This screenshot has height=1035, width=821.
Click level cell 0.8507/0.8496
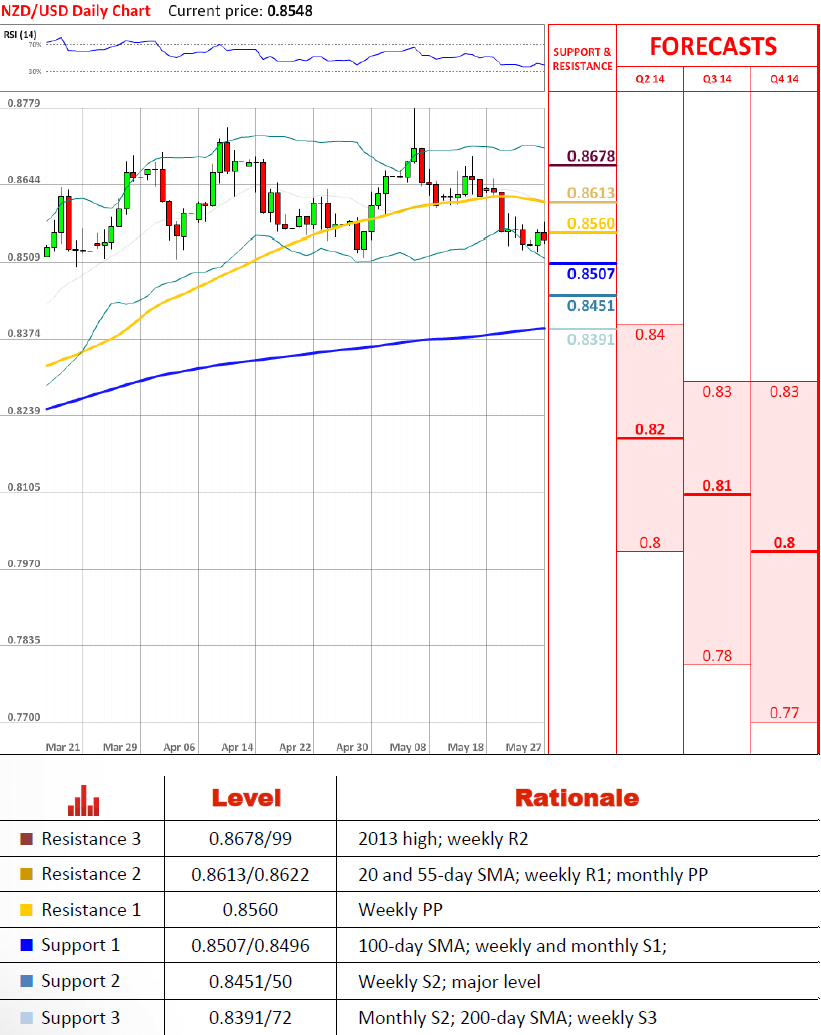(x=250, y=946)
